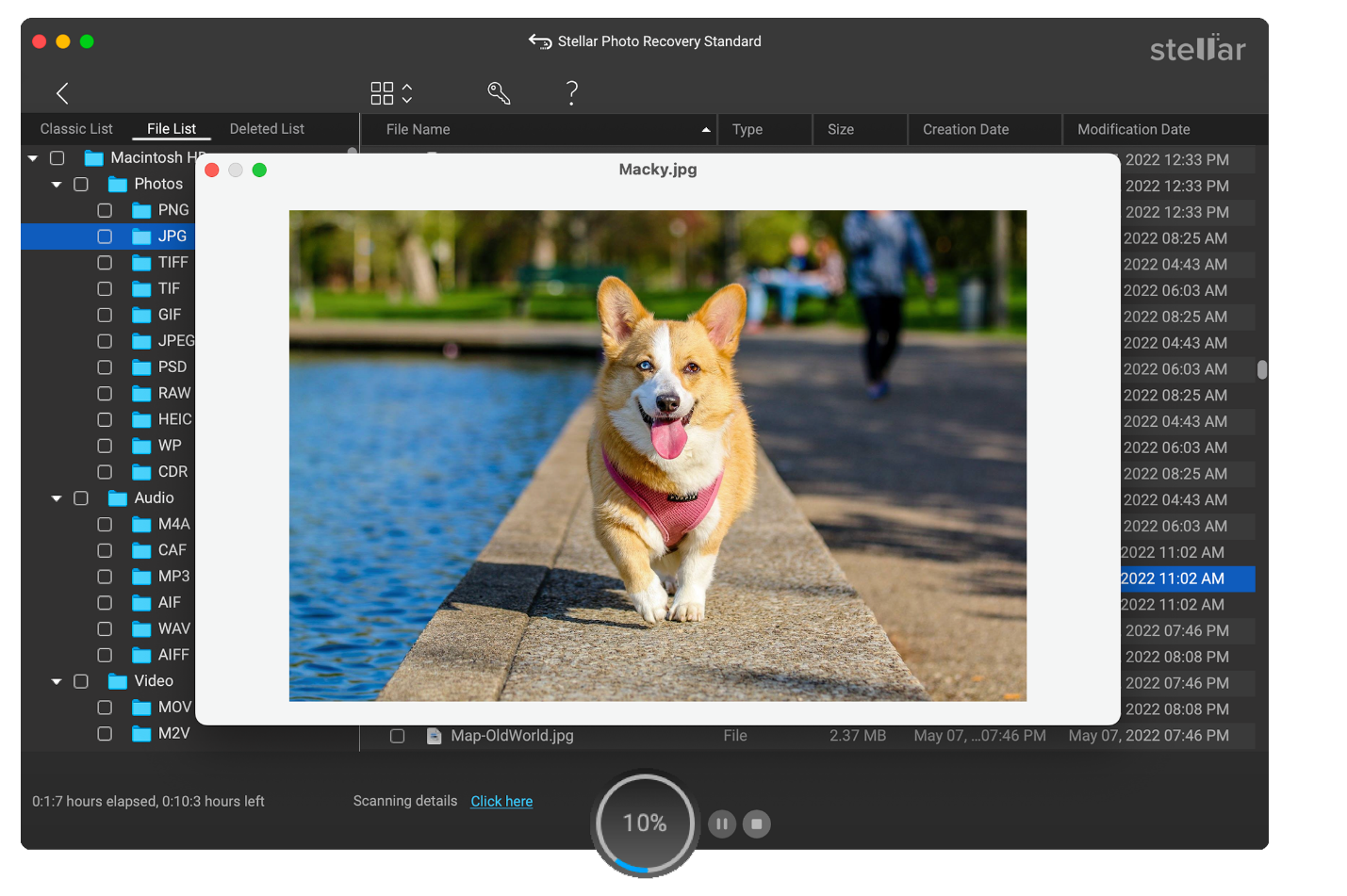Check the PNG folder checkbox
The image size is (1347, 896).
[x=105, y=210]
